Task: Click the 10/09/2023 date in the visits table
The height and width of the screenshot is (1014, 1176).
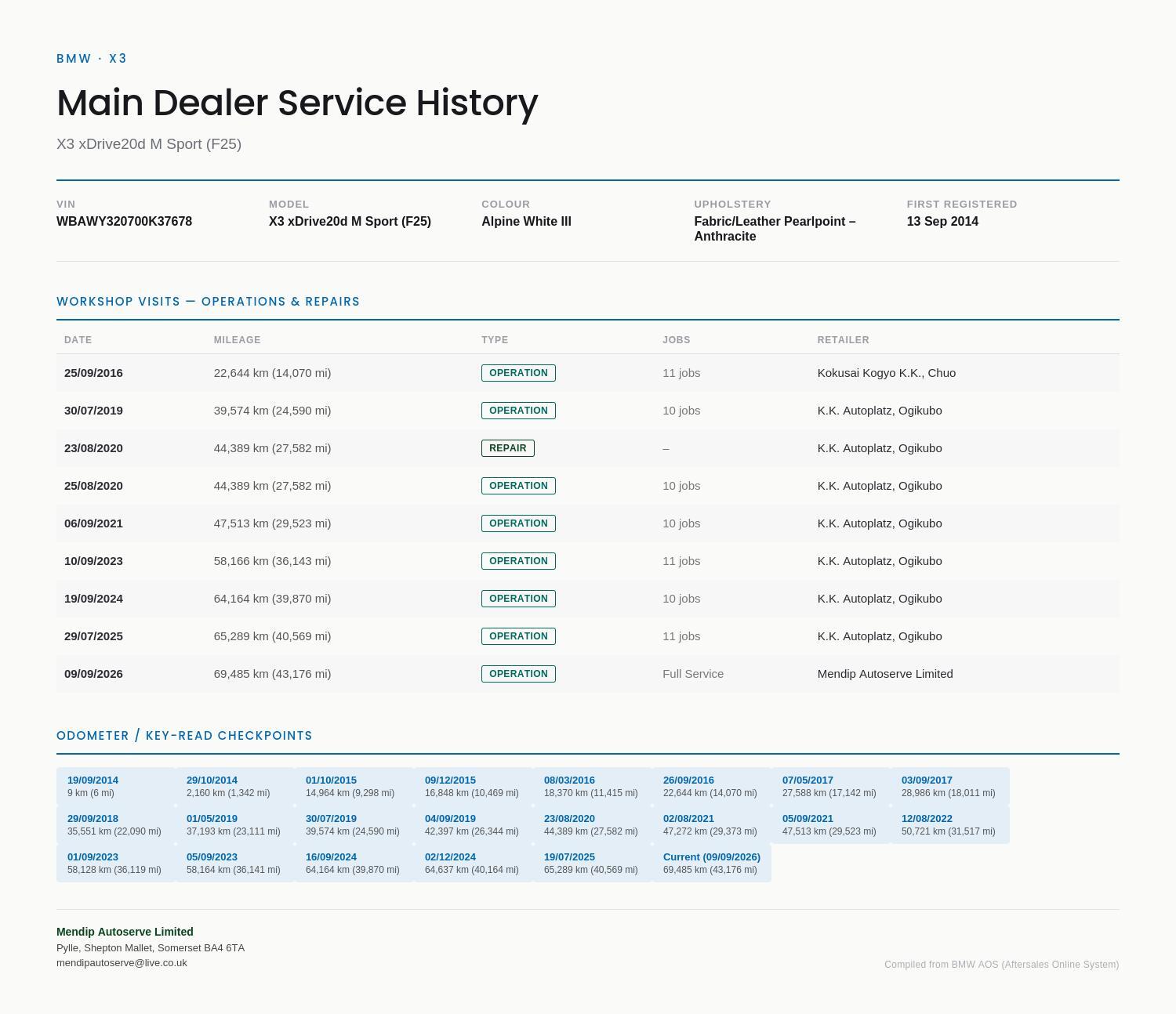Action: 93,561
